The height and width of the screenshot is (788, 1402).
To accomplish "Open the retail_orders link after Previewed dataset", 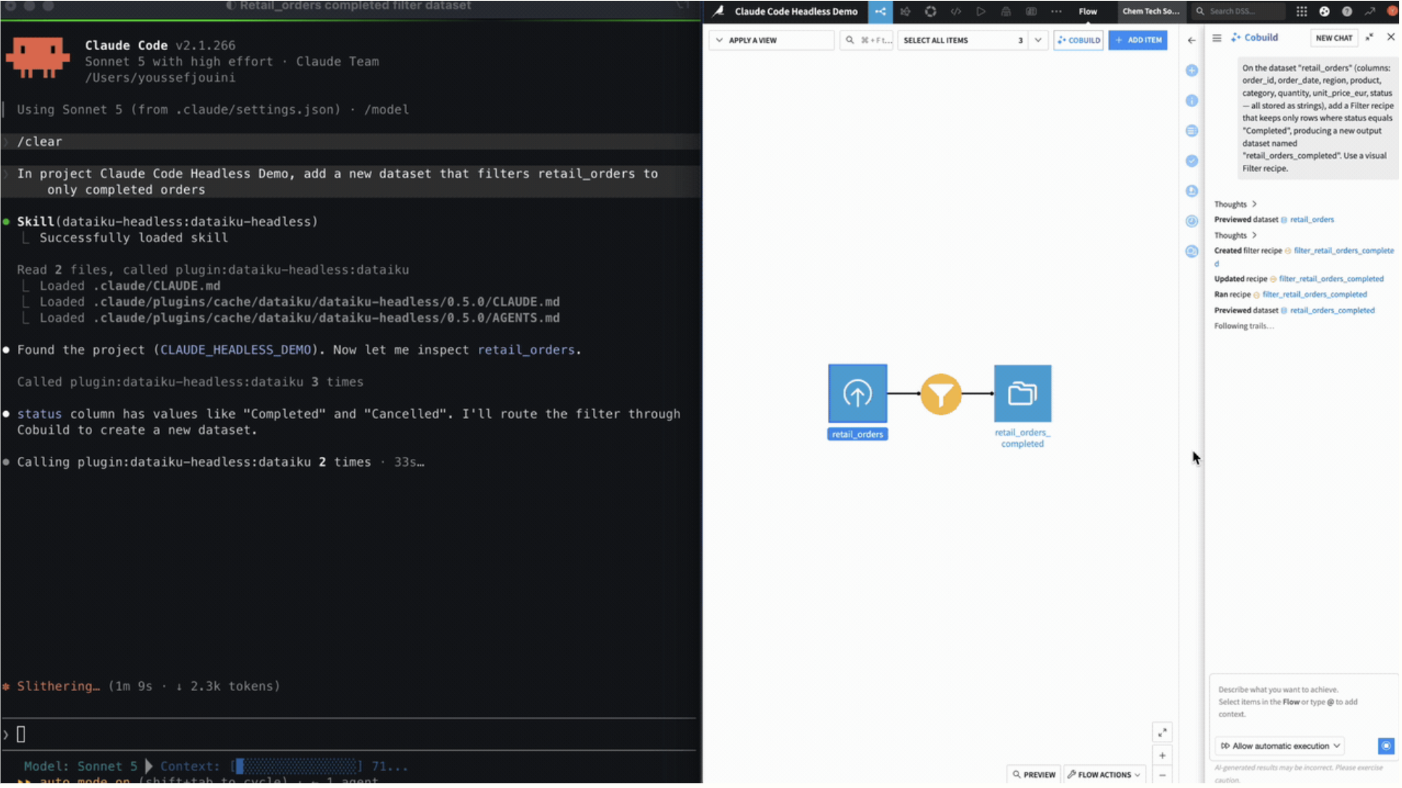I will pos(1311,220).
